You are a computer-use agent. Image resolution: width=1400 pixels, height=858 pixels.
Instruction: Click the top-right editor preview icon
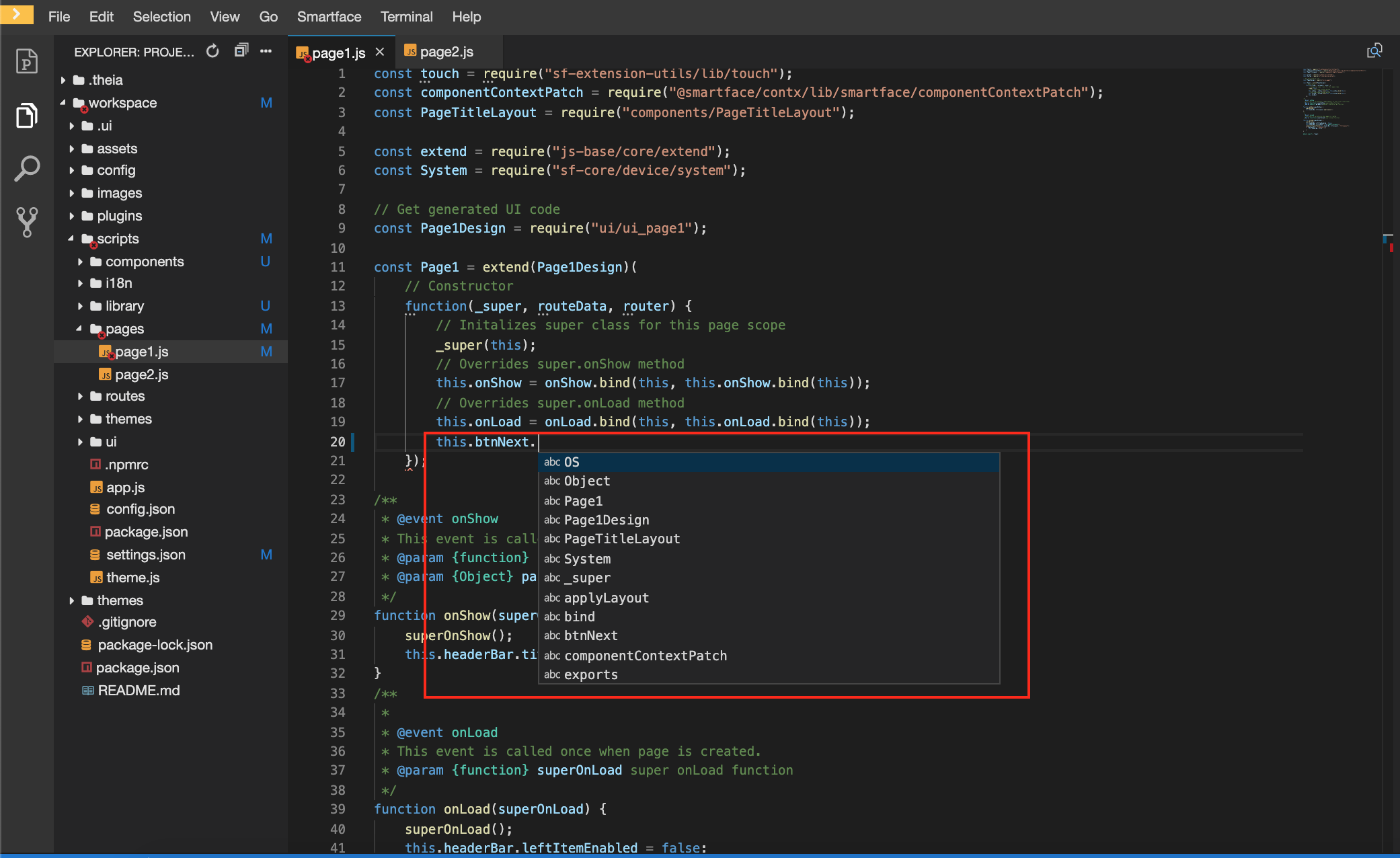[1374, 51]
